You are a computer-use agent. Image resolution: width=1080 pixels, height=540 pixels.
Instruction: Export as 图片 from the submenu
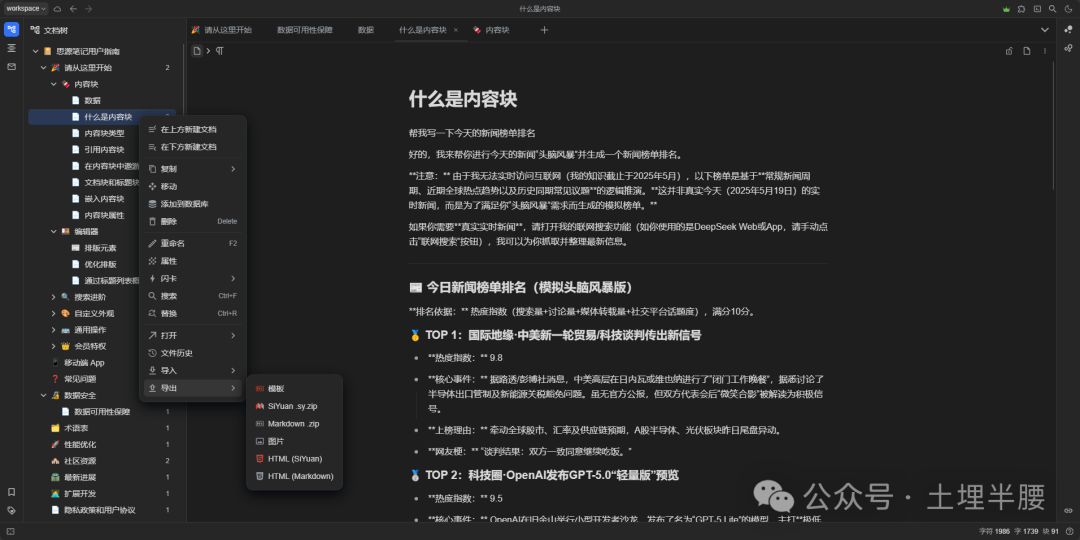click(x=294, y=441)
